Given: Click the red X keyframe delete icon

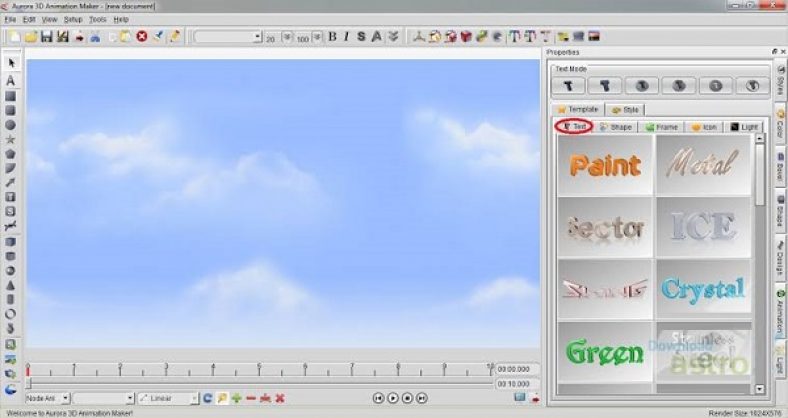Looking at the screenshot, I should click(x=280, y=398).
